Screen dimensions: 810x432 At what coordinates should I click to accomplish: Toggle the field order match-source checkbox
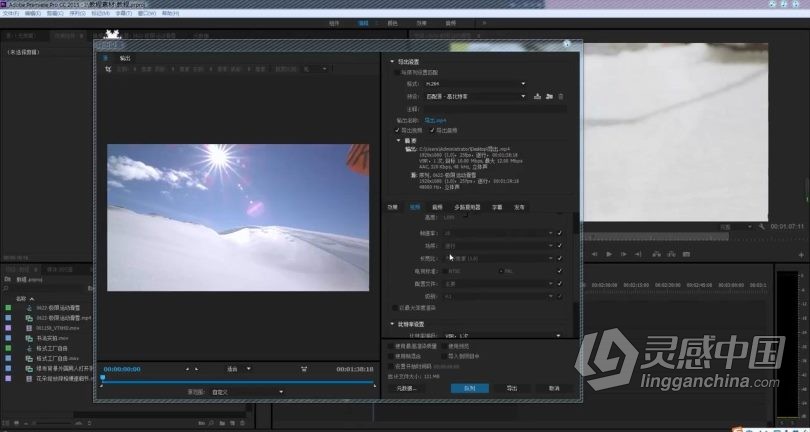[x=559, y=246]
